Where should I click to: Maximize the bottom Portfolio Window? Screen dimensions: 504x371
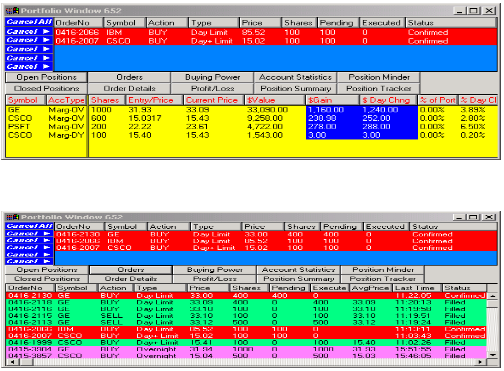pos(473,217)
